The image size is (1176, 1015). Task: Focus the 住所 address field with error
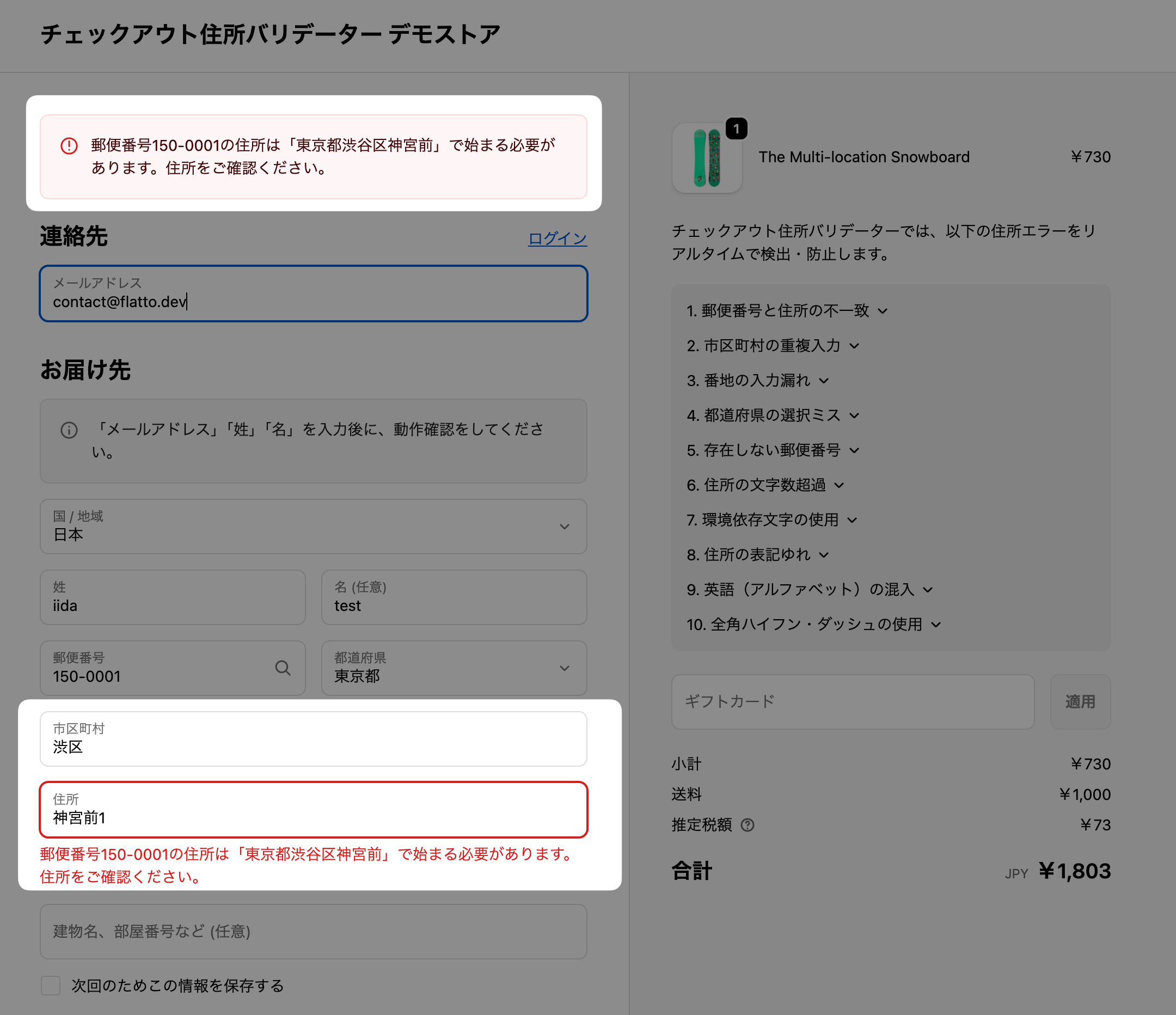313,810
